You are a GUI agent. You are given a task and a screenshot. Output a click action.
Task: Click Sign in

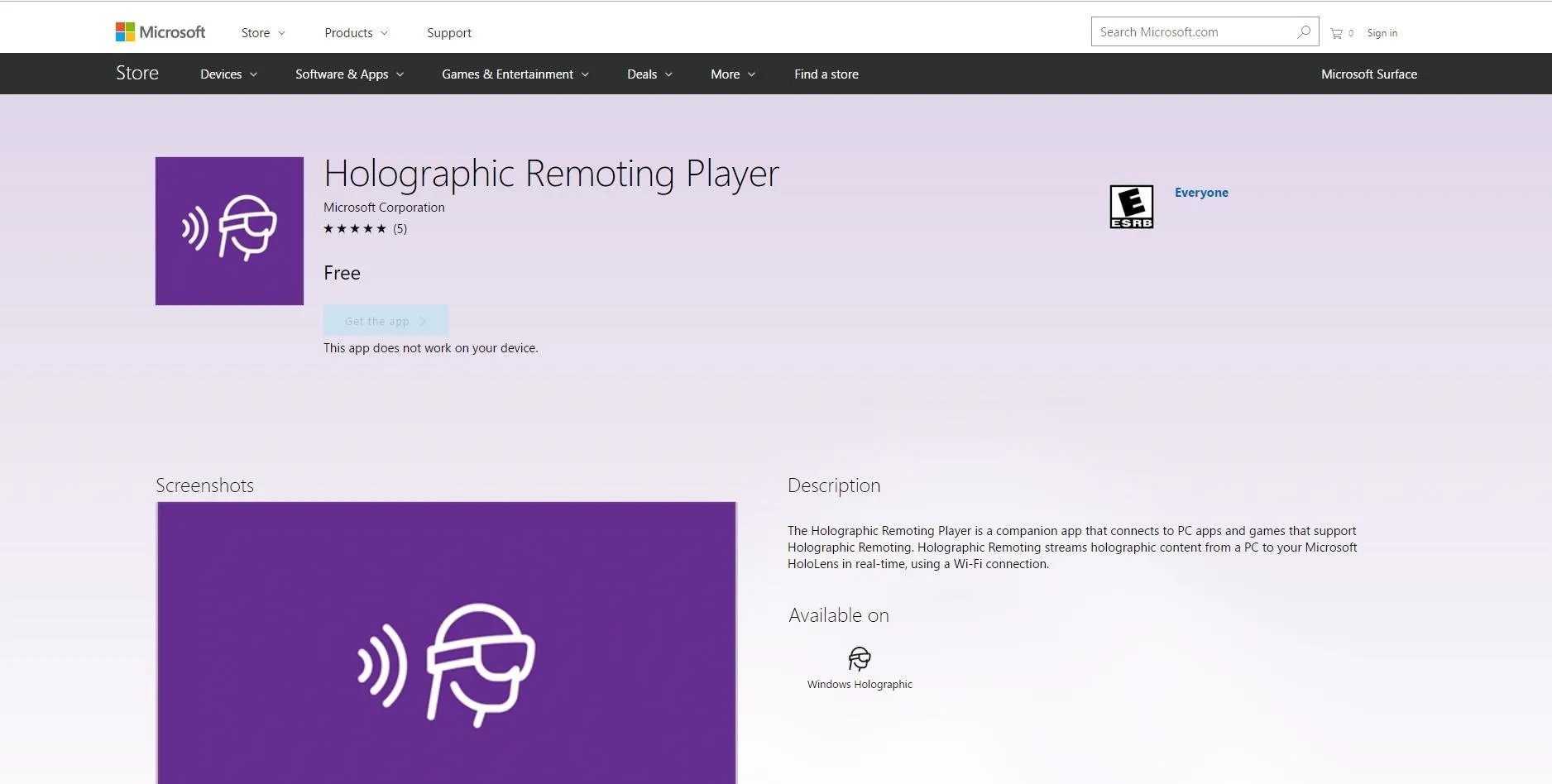1382,33
